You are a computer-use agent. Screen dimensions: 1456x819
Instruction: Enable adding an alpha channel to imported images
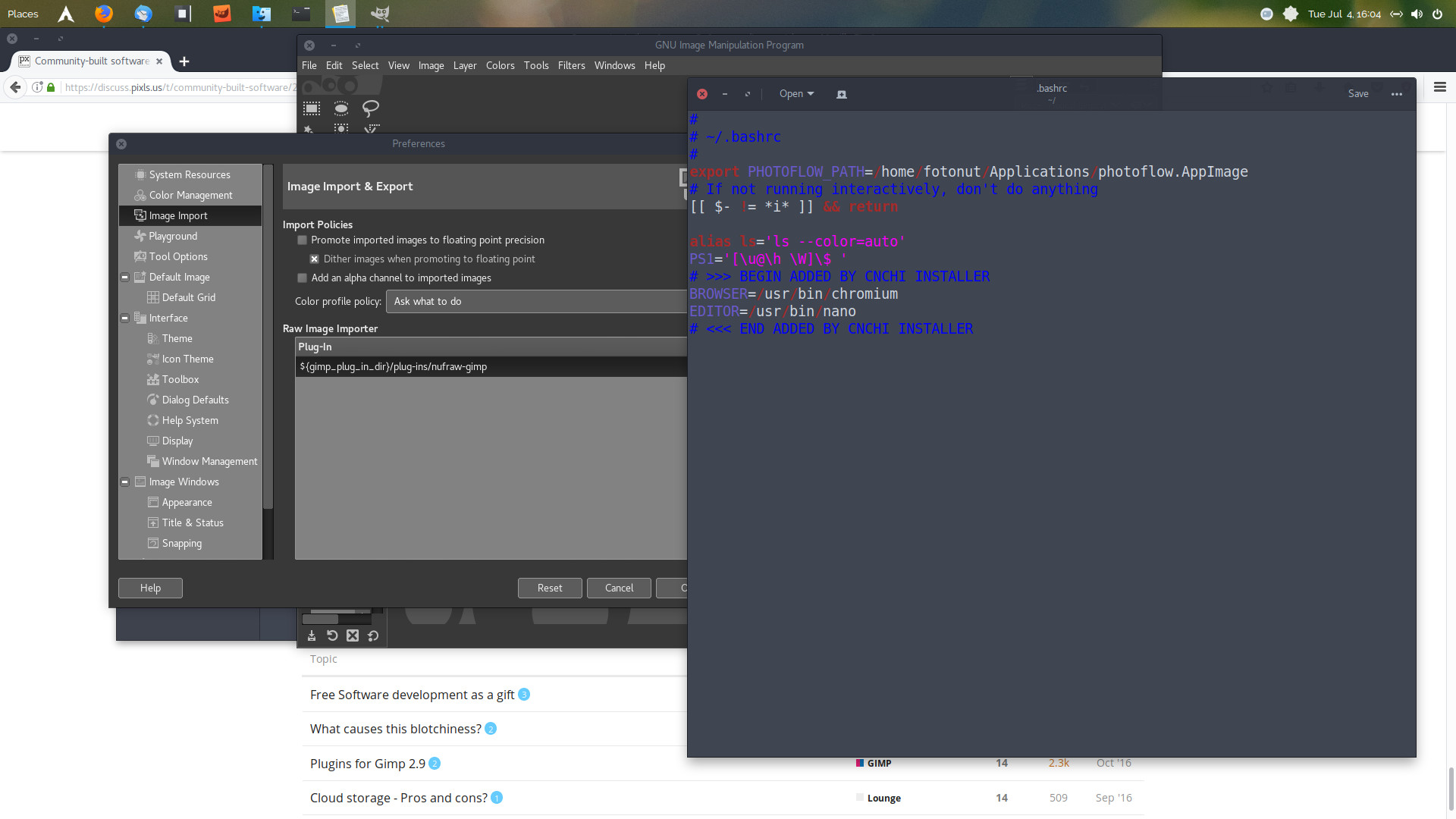click(302, 278)
